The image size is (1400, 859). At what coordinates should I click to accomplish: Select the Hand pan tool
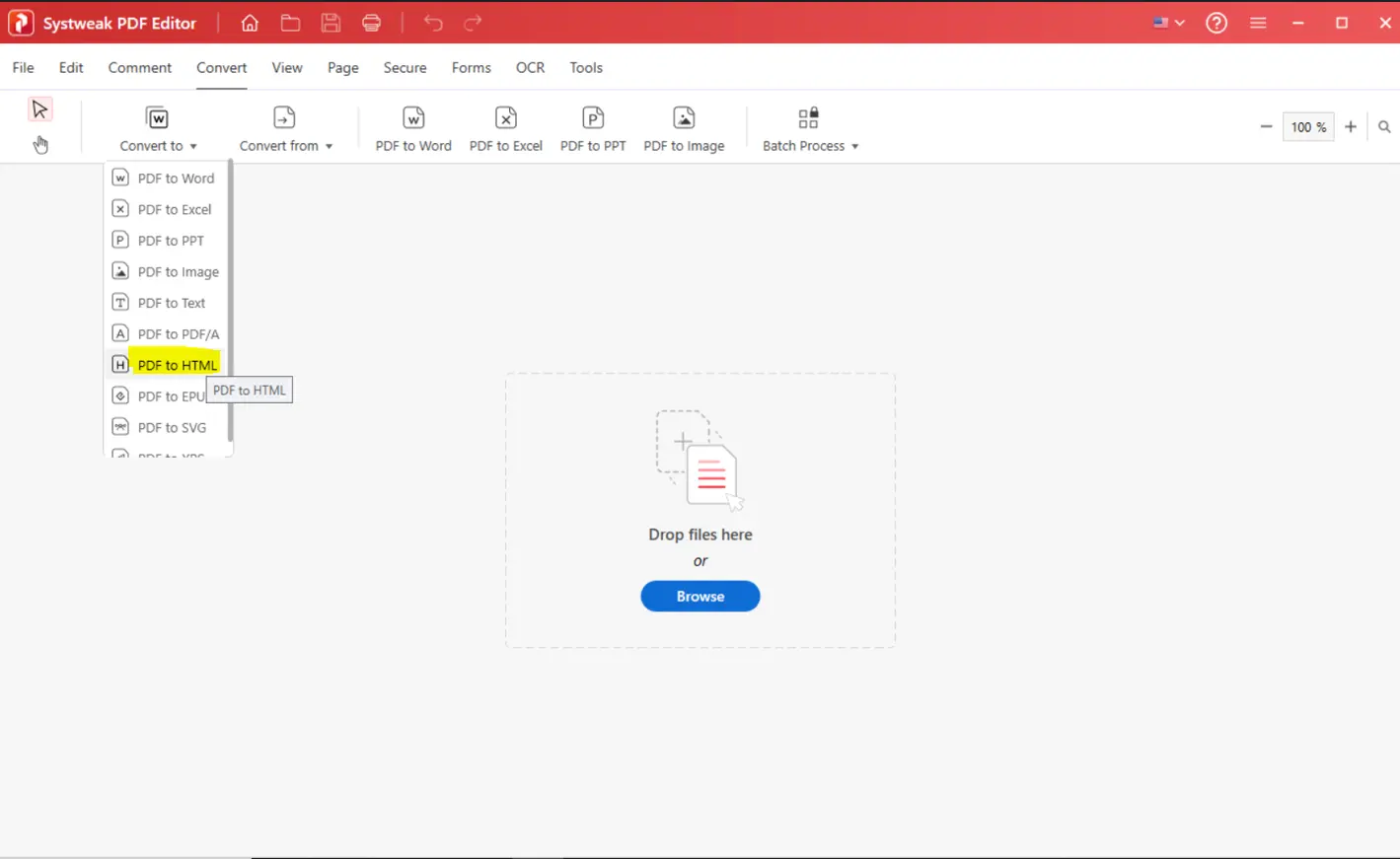point(40,144)
